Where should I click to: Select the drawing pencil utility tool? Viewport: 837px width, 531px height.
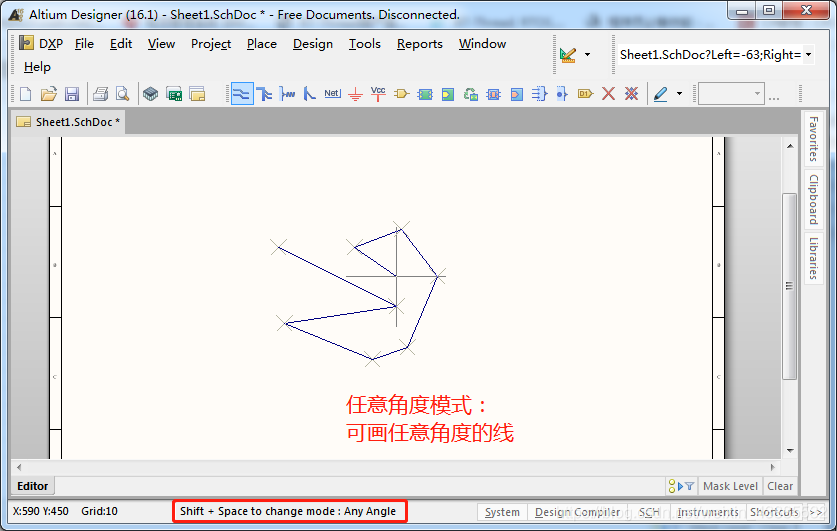[x=660, y=94]
